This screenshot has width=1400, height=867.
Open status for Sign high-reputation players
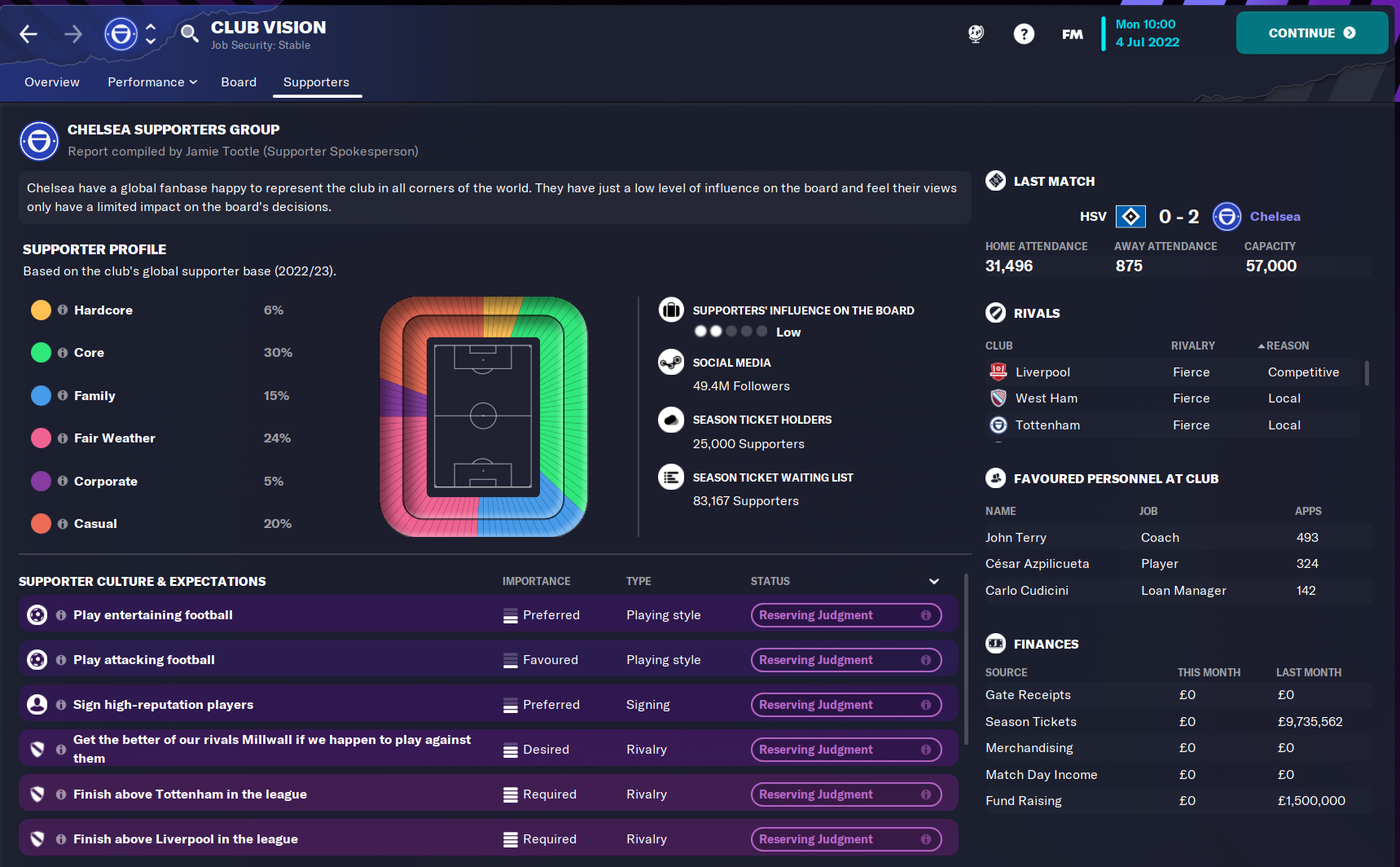(846, 705)
